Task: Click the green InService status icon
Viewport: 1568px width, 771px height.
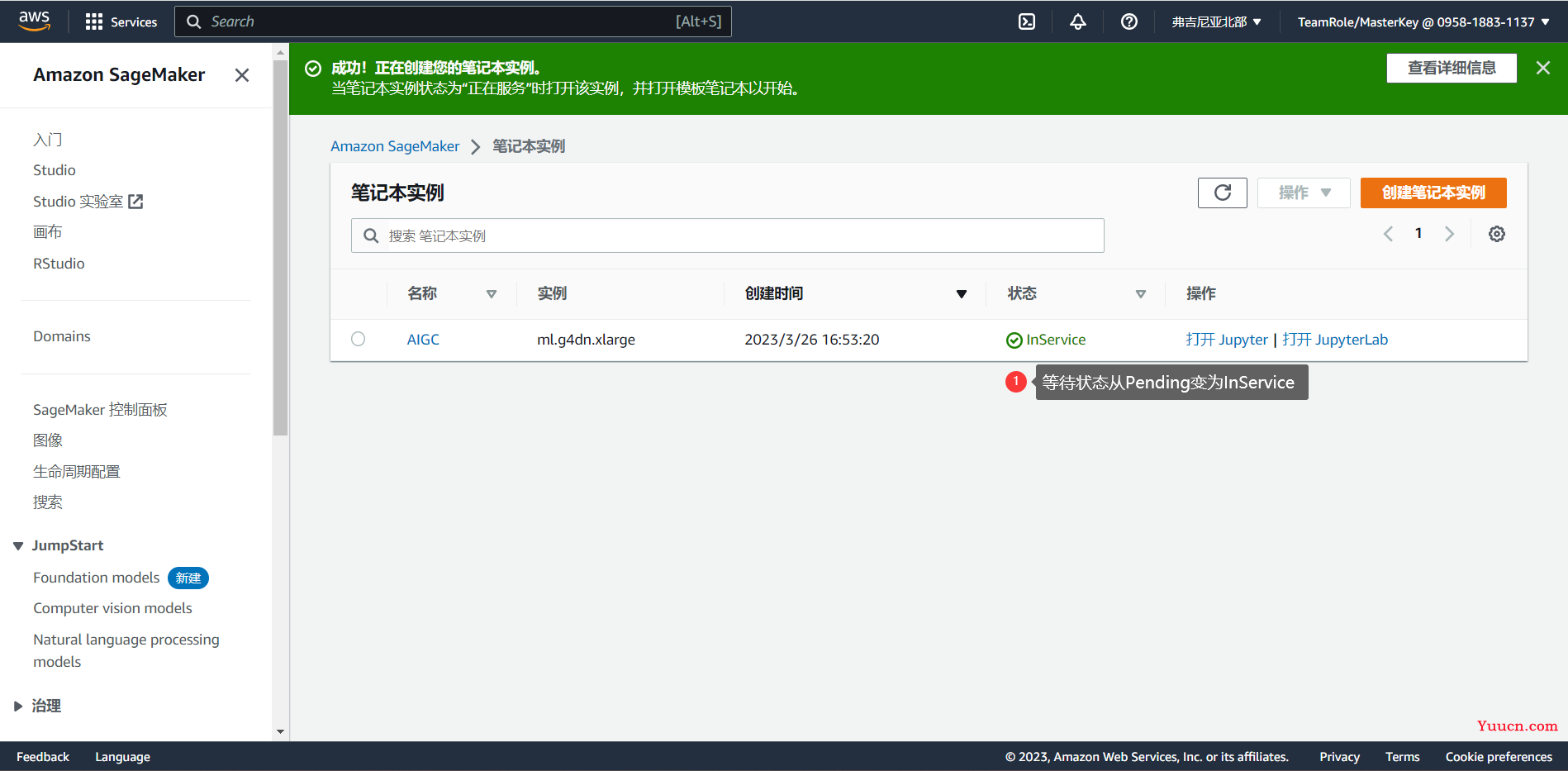Action: [1014, 340]
